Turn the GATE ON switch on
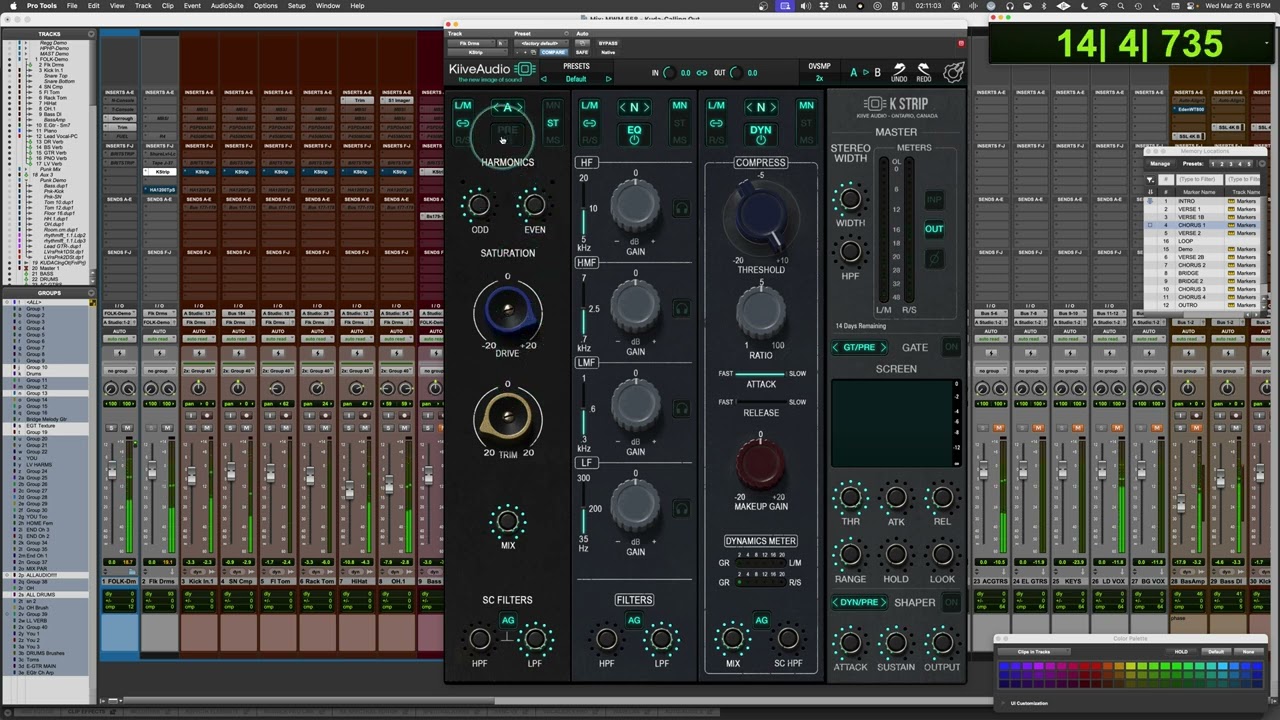The width and height of the screenshot is (1280, 720). (951, 347)
